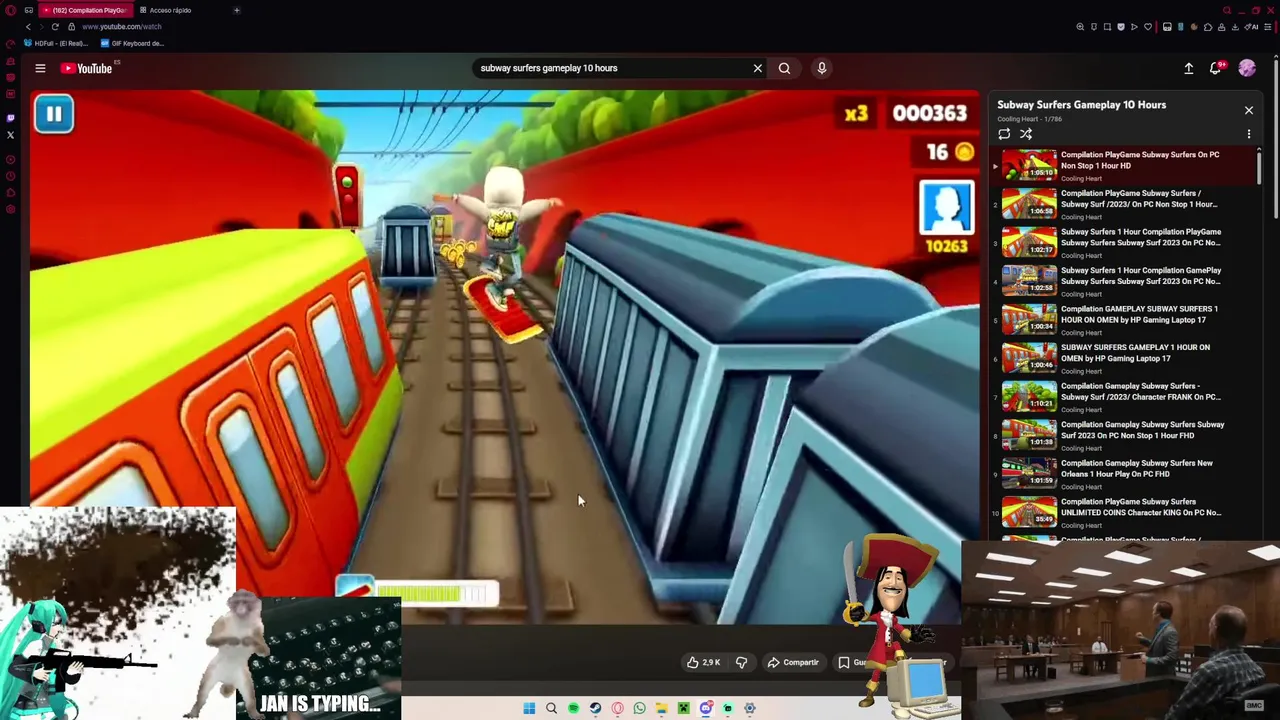
Task: Open WhatsApp from the taskbar
Action: [x=639, y=709]
